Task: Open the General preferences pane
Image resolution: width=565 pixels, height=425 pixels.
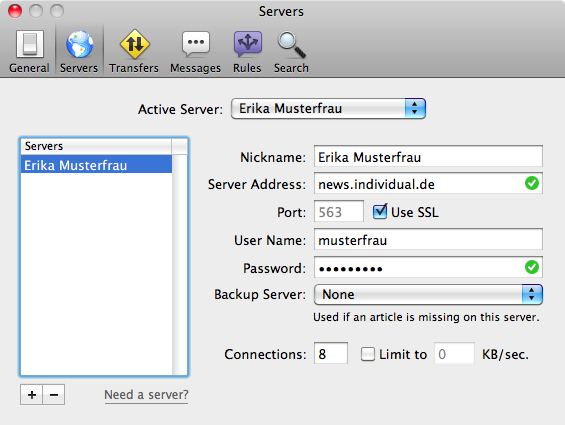Action: (29, 52)
